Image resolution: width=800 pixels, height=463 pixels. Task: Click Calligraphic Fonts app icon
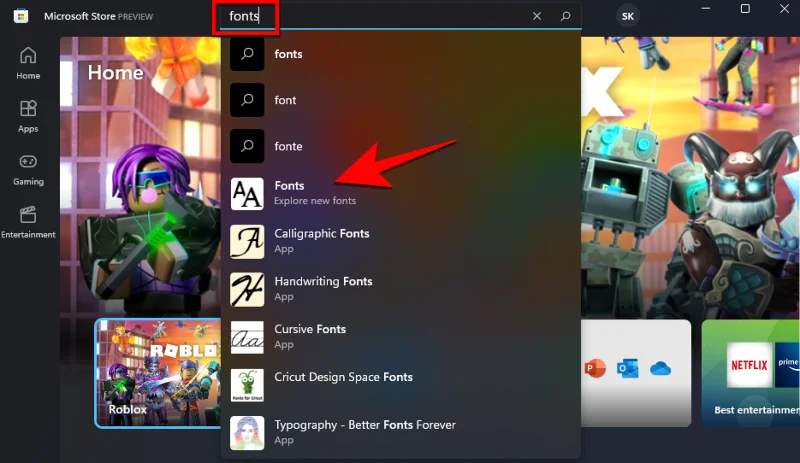point(247,241)
